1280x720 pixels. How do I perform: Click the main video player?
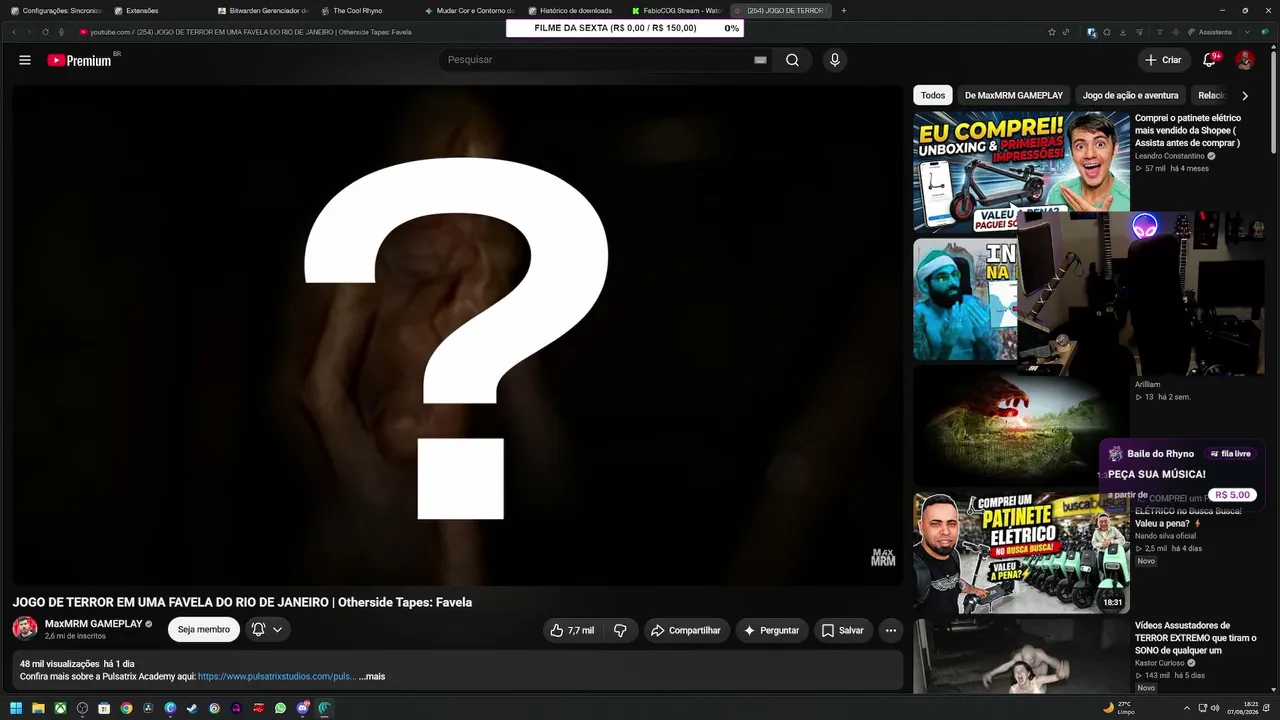pos(458,335)
